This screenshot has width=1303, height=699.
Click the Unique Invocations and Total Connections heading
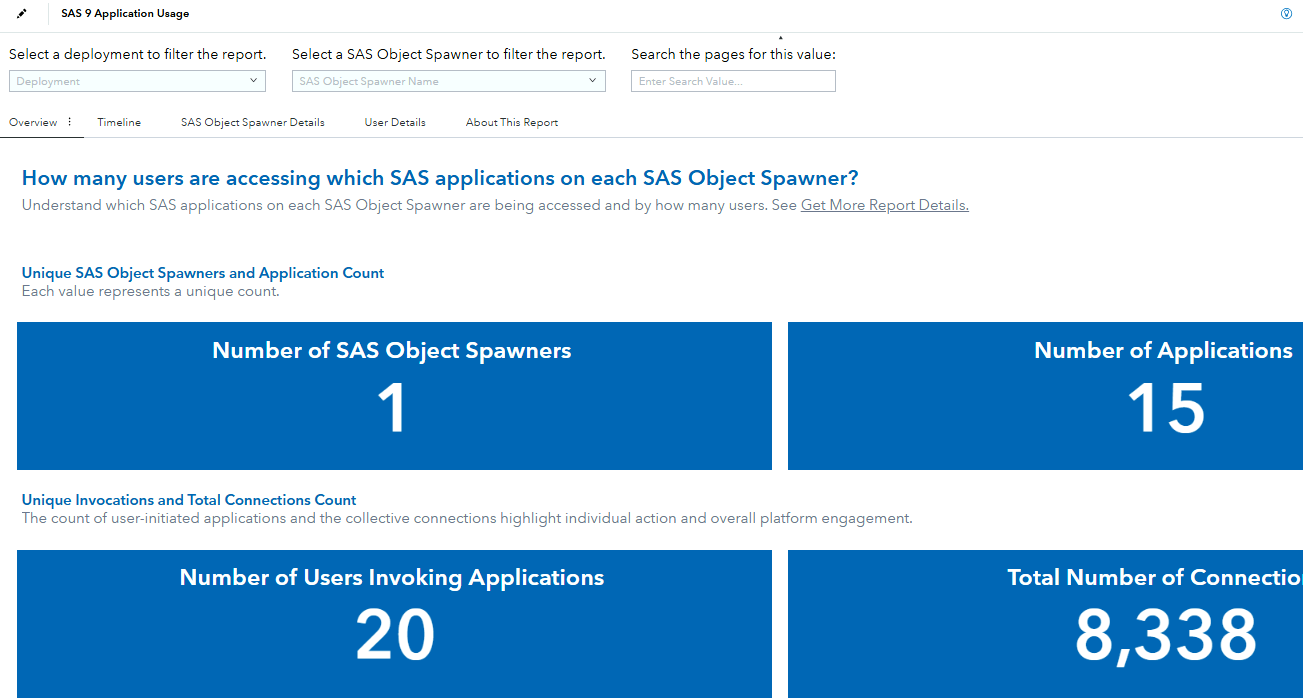[x=188, y=499]
